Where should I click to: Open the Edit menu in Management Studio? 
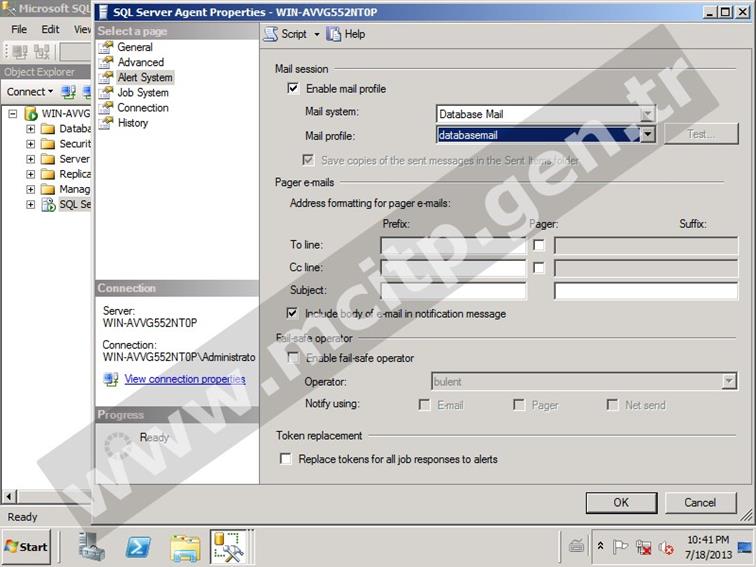point(50,29)
